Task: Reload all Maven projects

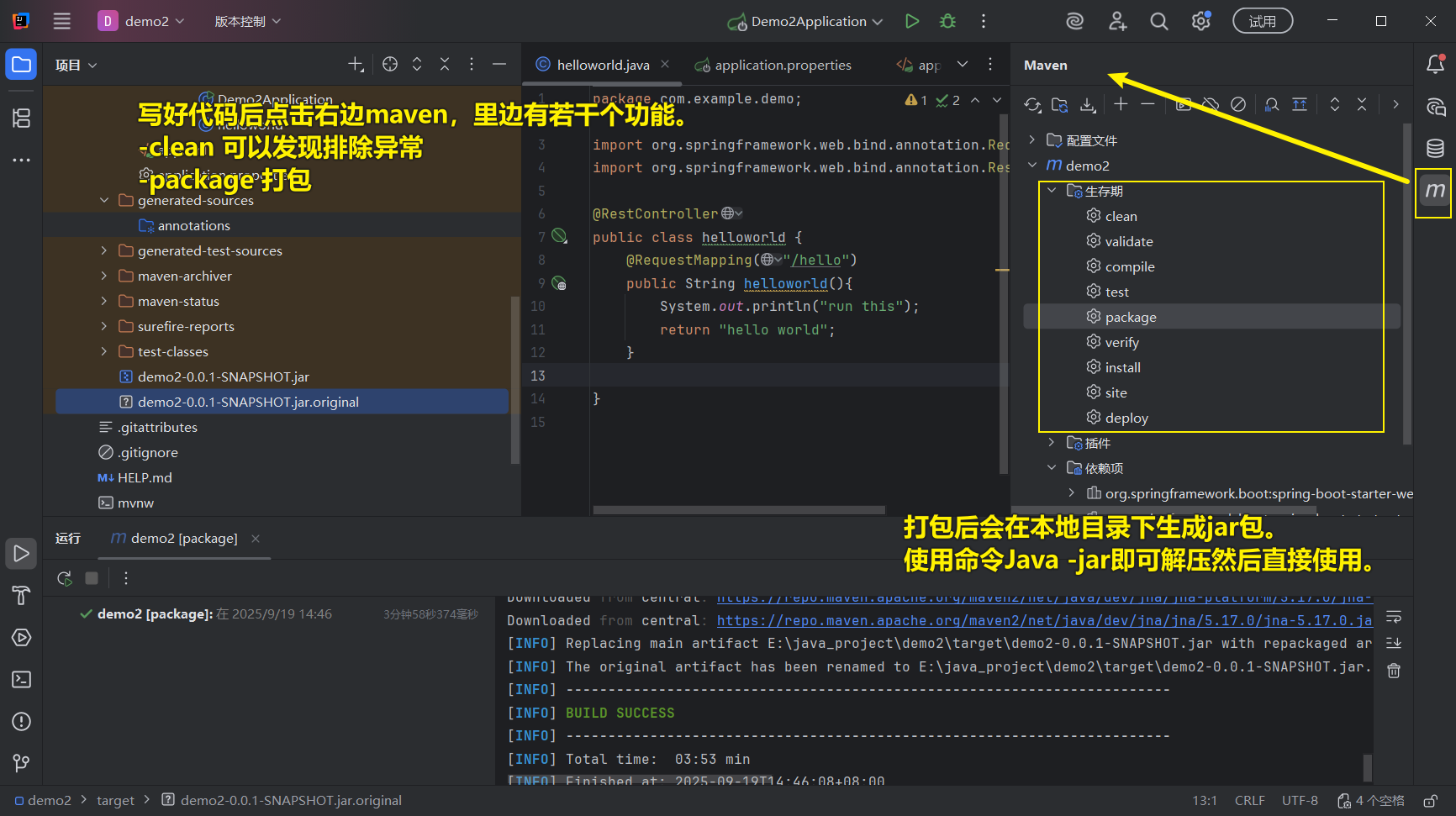Action: pos(1032,105)
